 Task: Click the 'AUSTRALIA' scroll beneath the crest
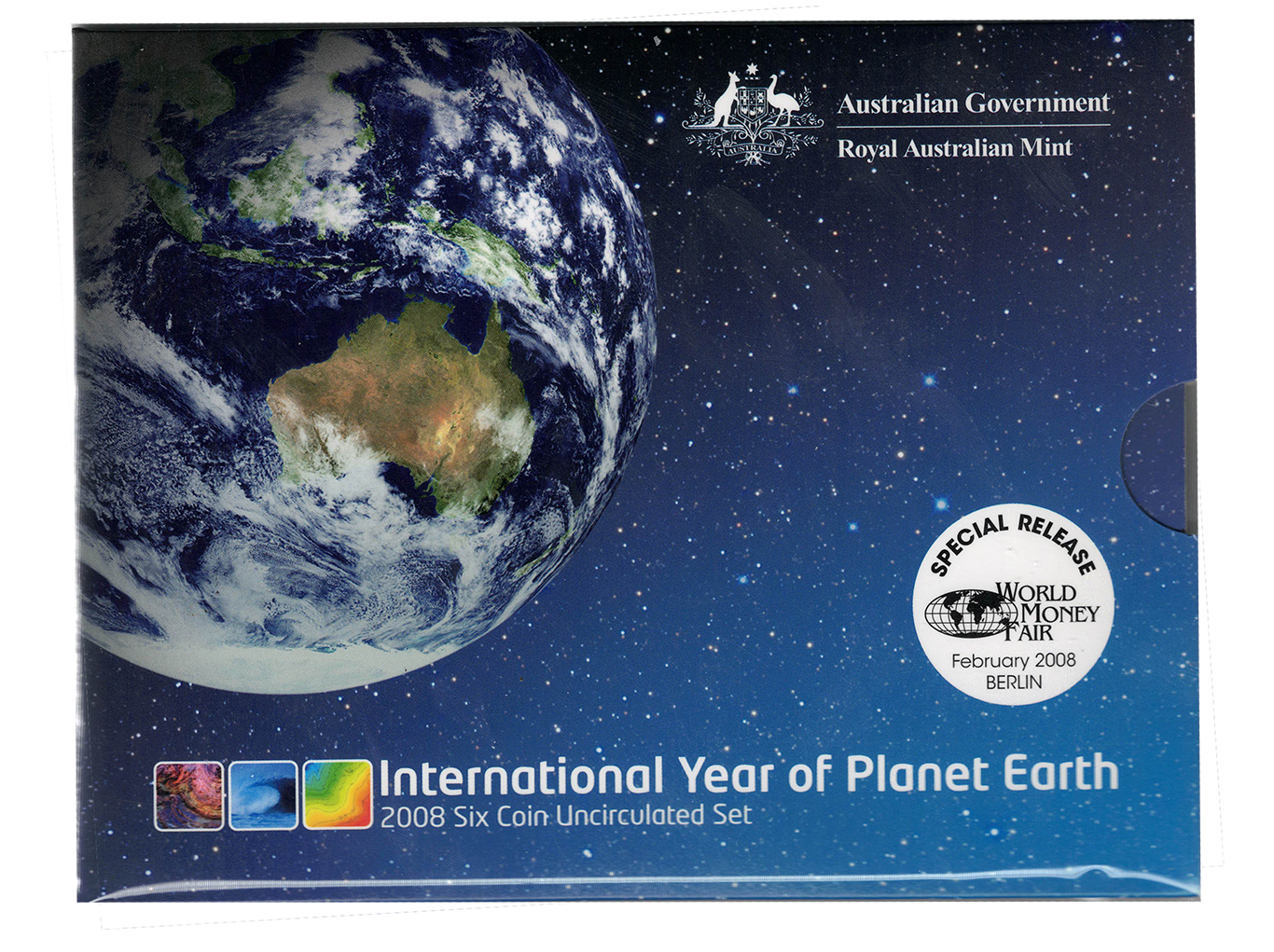(x=752, y=148)
